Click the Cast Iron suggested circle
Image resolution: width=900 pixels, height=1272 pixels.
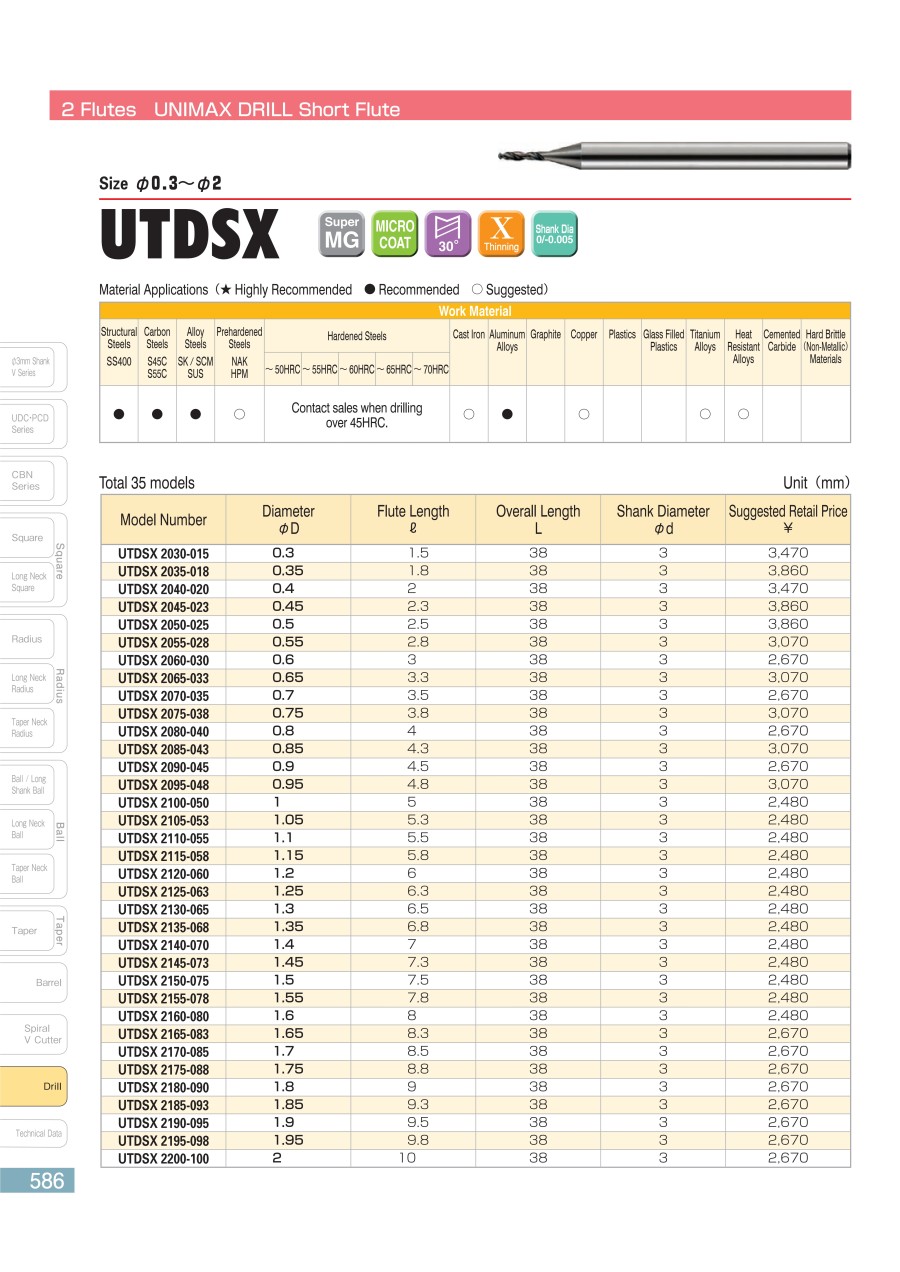pos(468,414)
